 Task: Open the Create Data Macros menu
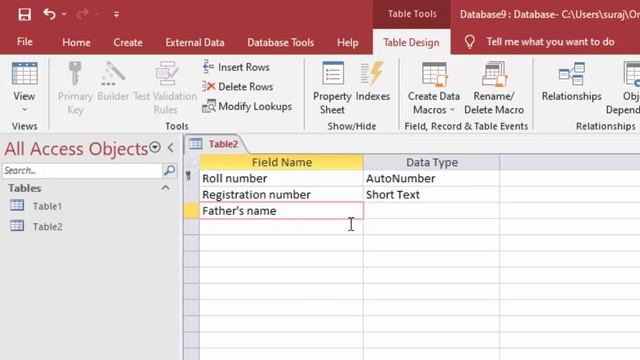(x=433, y=88)
